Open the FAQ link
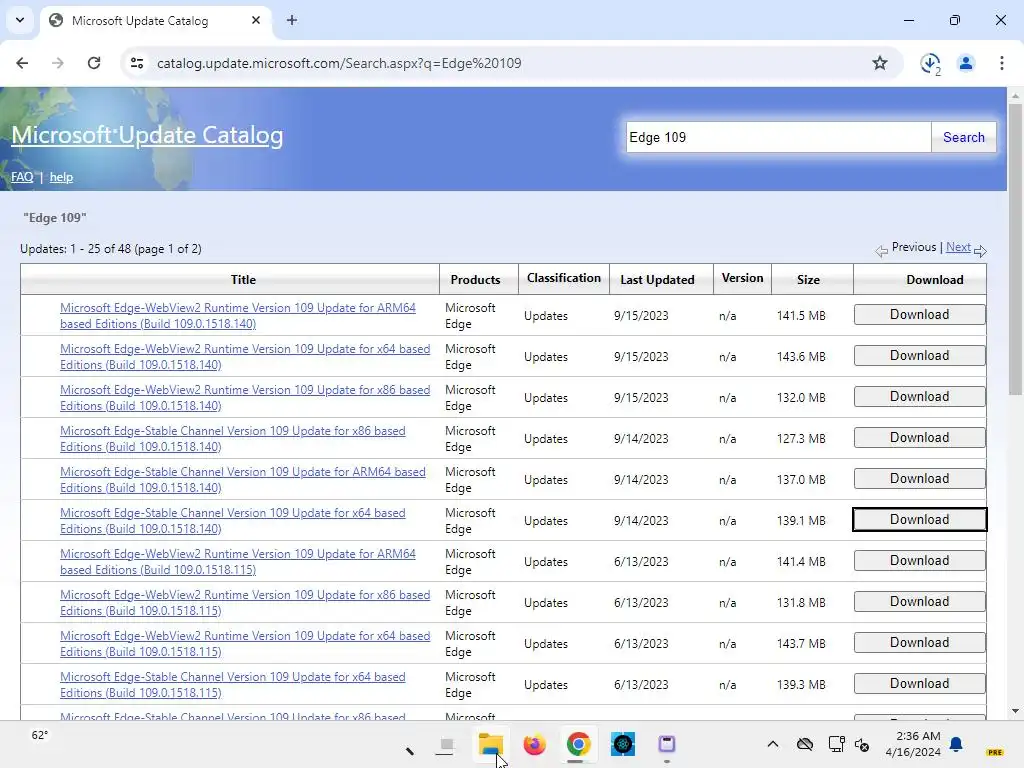This screenshot has width=1024, height=768. tap(22, 177)
